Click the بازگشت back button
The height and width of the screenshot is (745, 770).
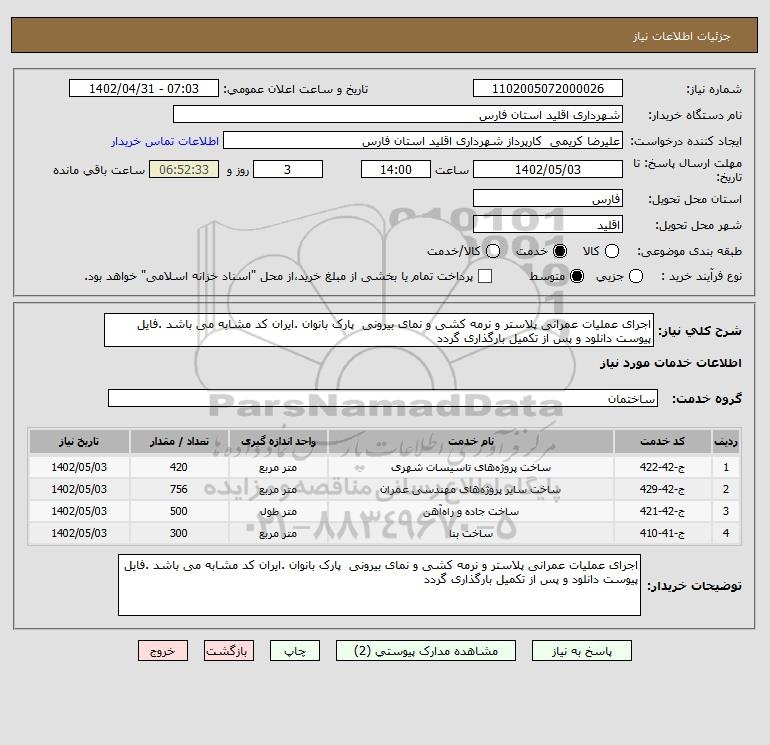pyautogui.click(x=229, y=651)
